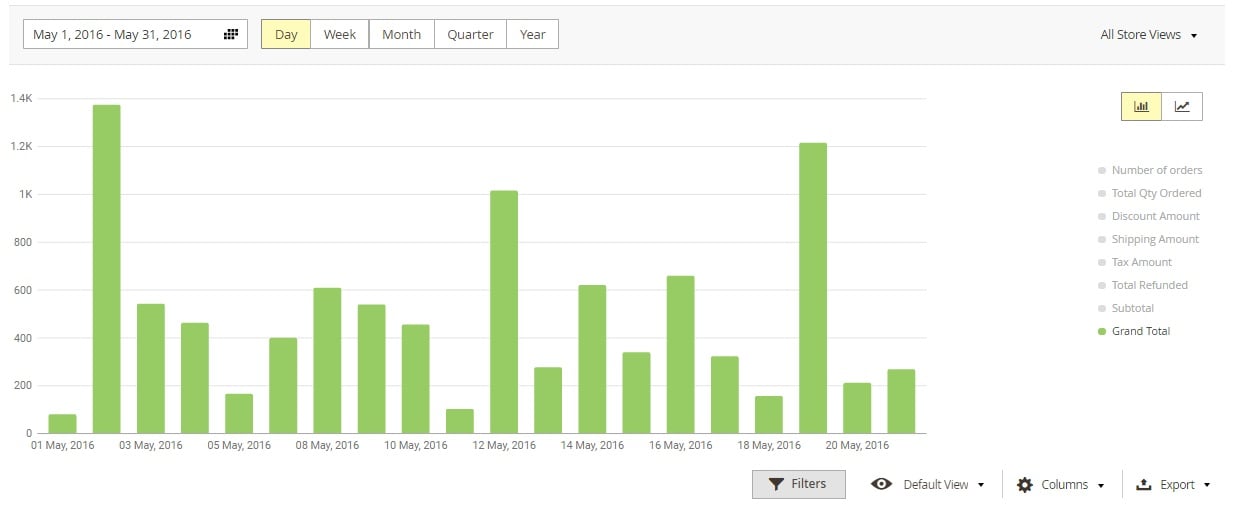Open the All Store Views dropdown

click(x=1149, y=34)
